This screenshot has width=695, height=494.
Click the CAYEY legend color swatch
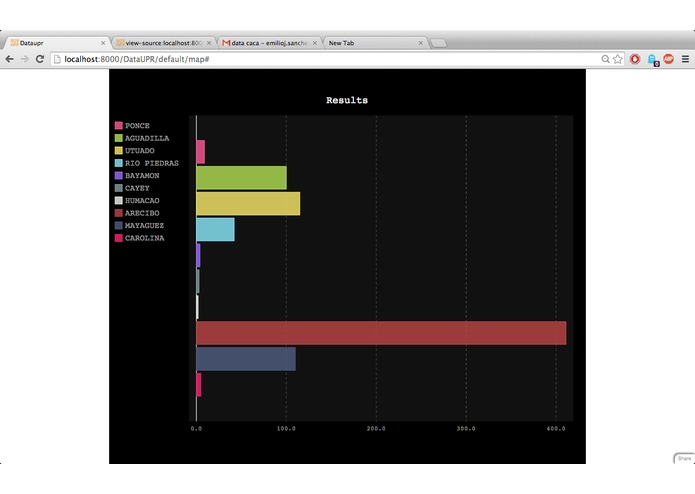tap(118, 188)
